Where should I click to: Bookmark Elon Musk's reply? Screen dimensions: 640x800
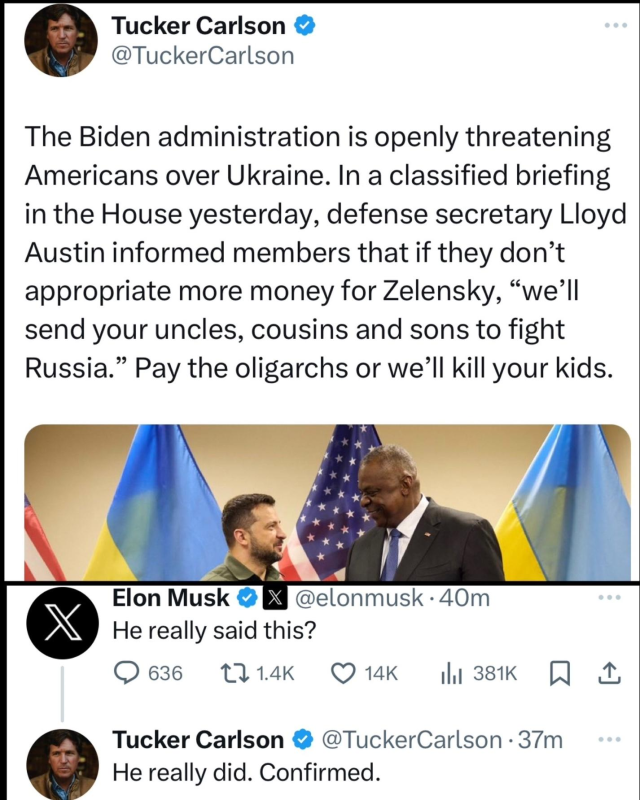[560, 674]
